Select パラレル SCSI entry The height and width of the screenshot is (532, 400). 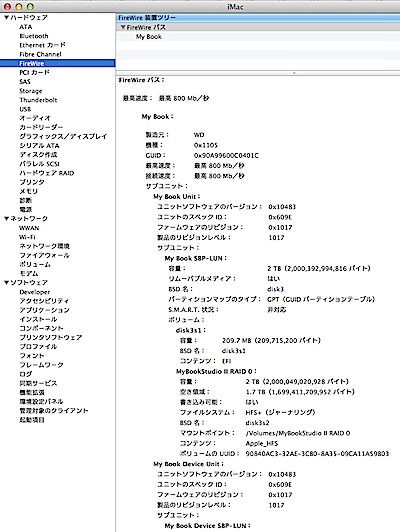click(x=39, y=164)
